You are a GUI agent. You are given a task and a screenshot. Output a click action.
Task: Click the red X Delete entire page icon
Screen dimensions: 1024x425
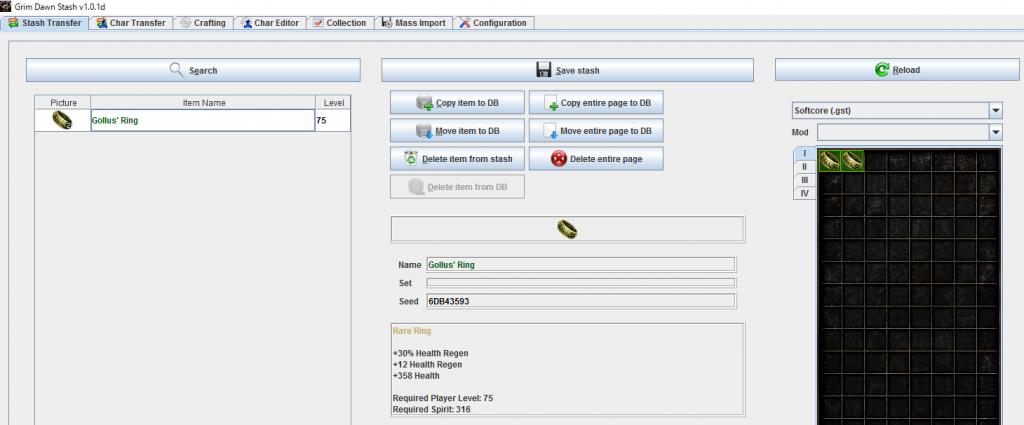coord(558,159)
